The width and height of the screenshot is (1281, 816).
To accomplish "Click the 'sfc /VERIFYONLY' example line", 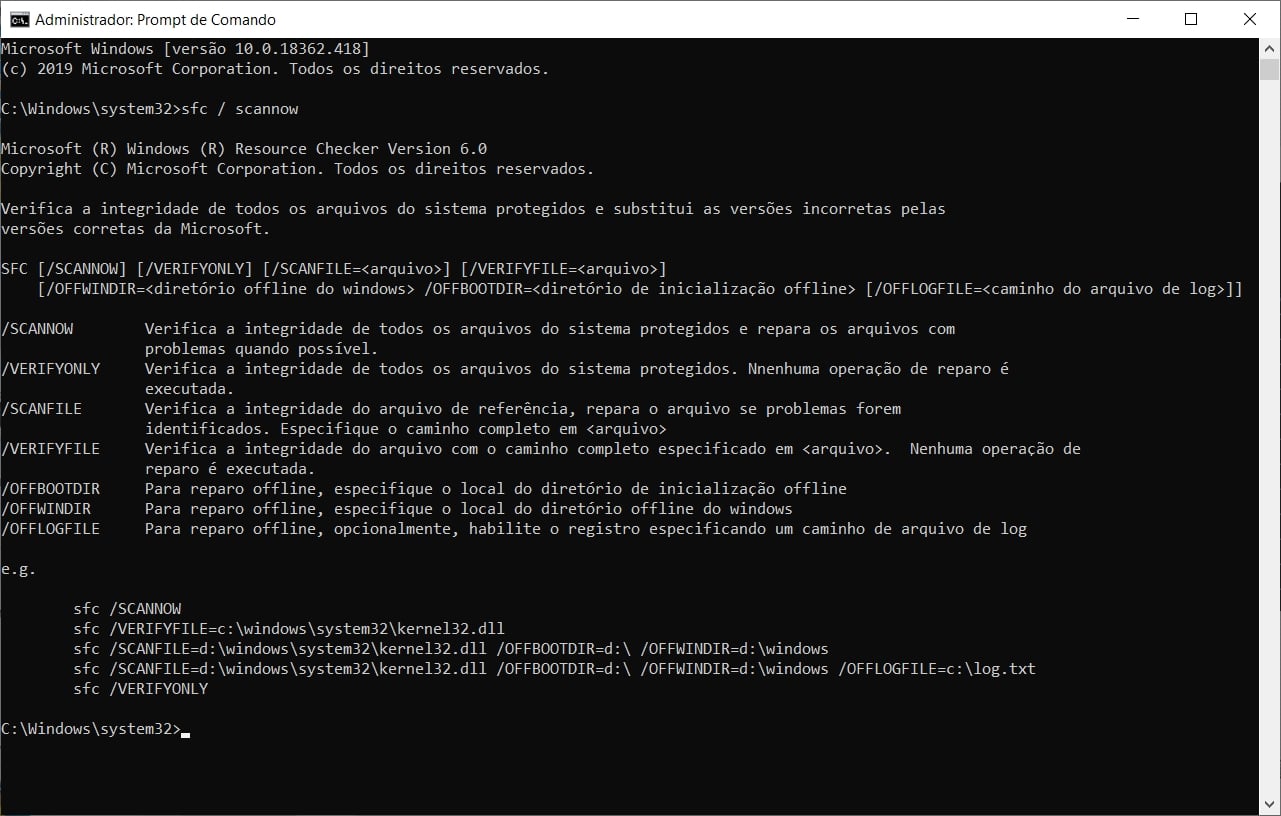I will coord(140,689).
